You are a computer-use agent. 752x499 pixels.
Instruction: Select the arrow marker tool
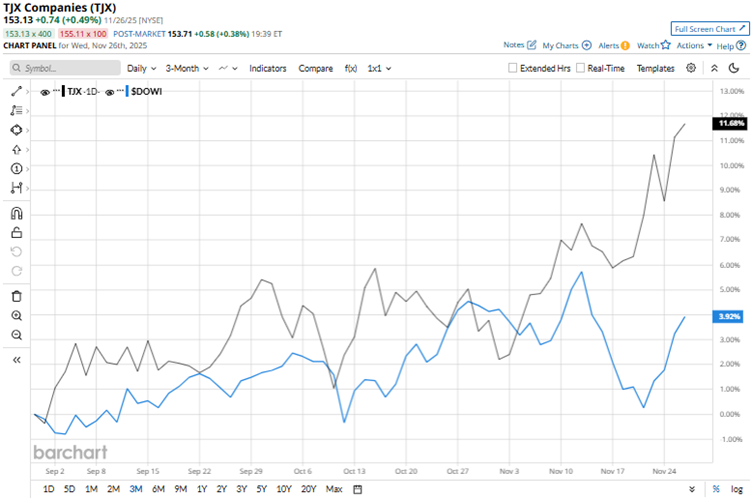point(16,150)
